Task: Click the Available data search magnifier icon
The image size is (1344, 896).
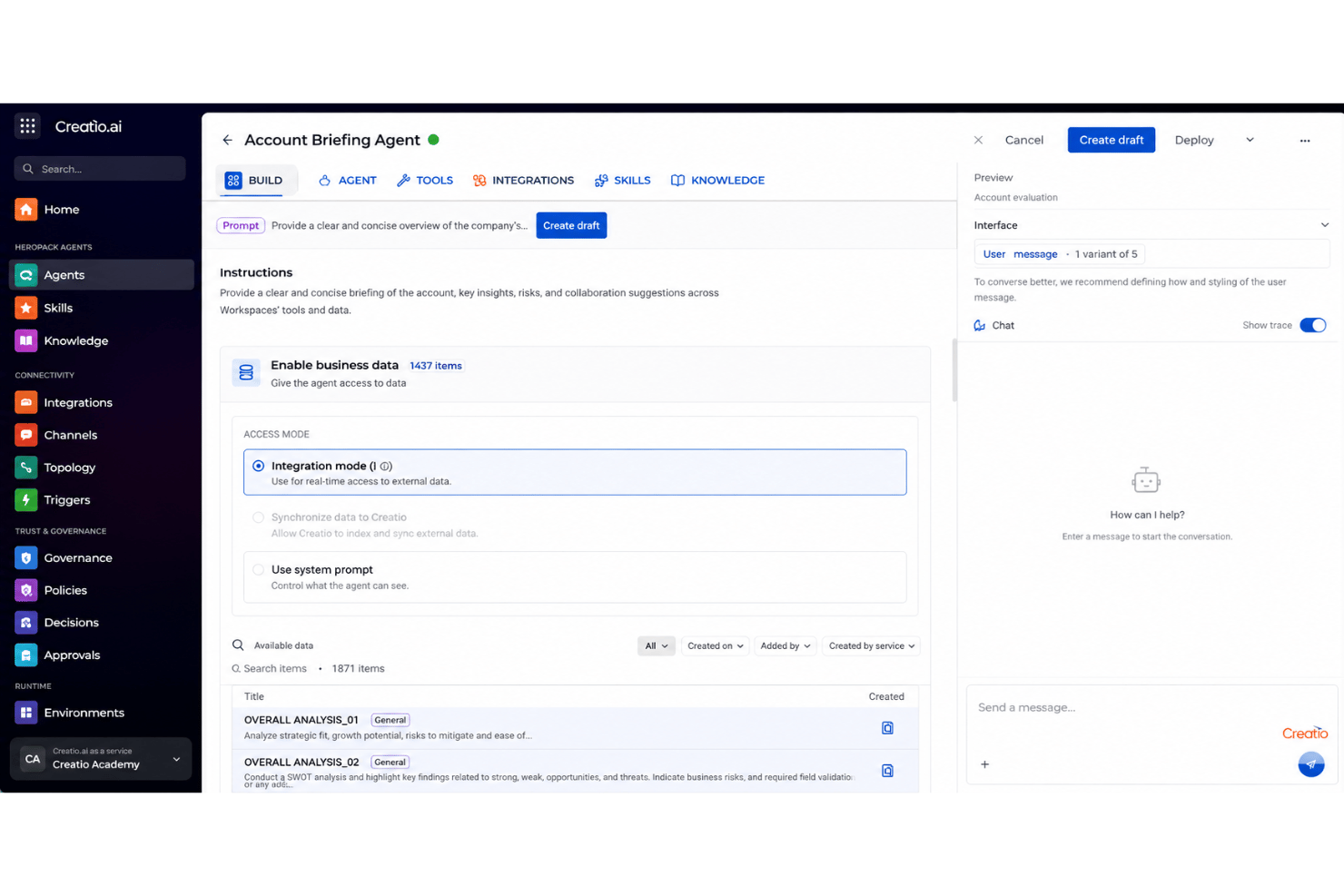Action: tap(238, 645)
